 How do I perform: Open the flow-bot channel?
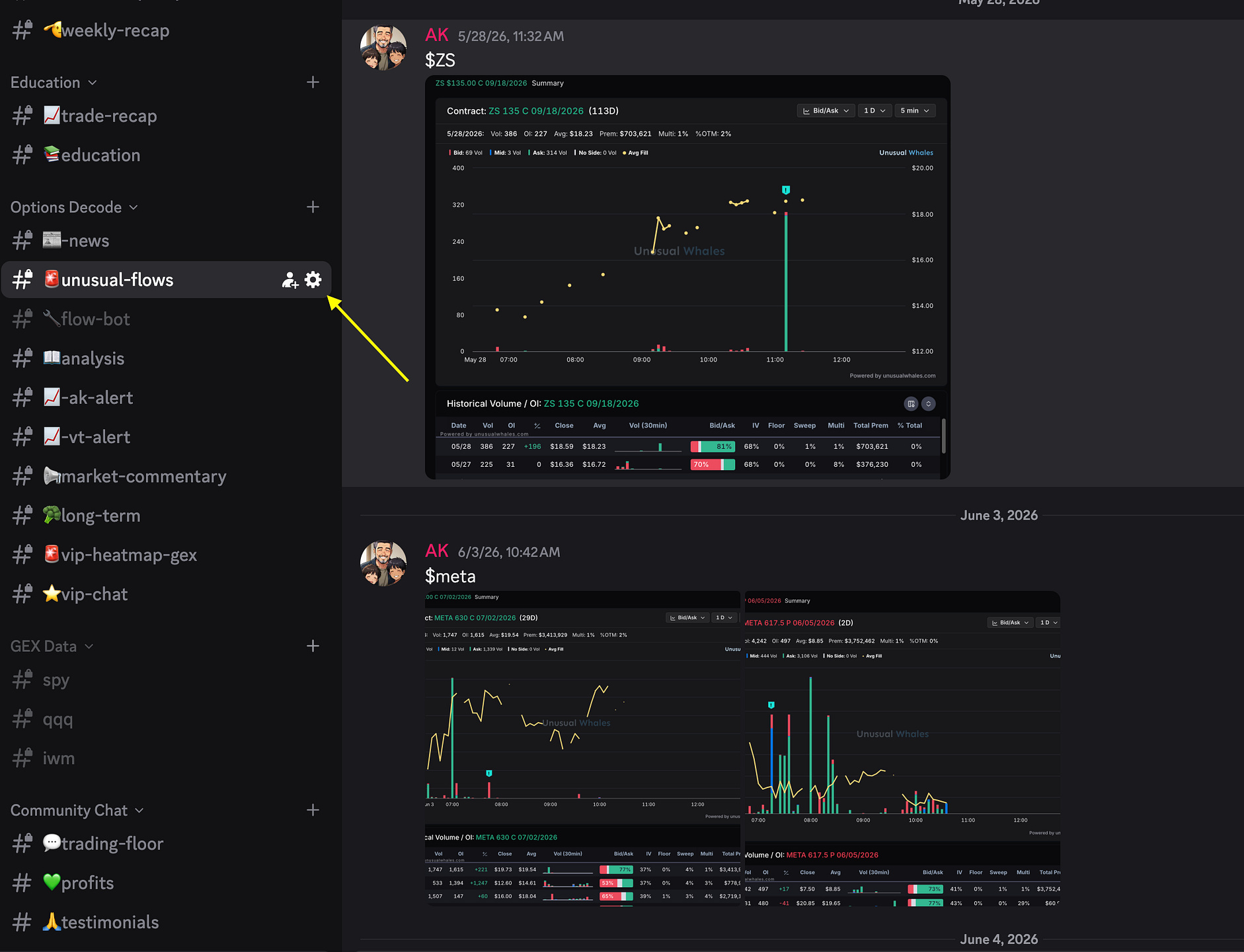tap(167, 319)
